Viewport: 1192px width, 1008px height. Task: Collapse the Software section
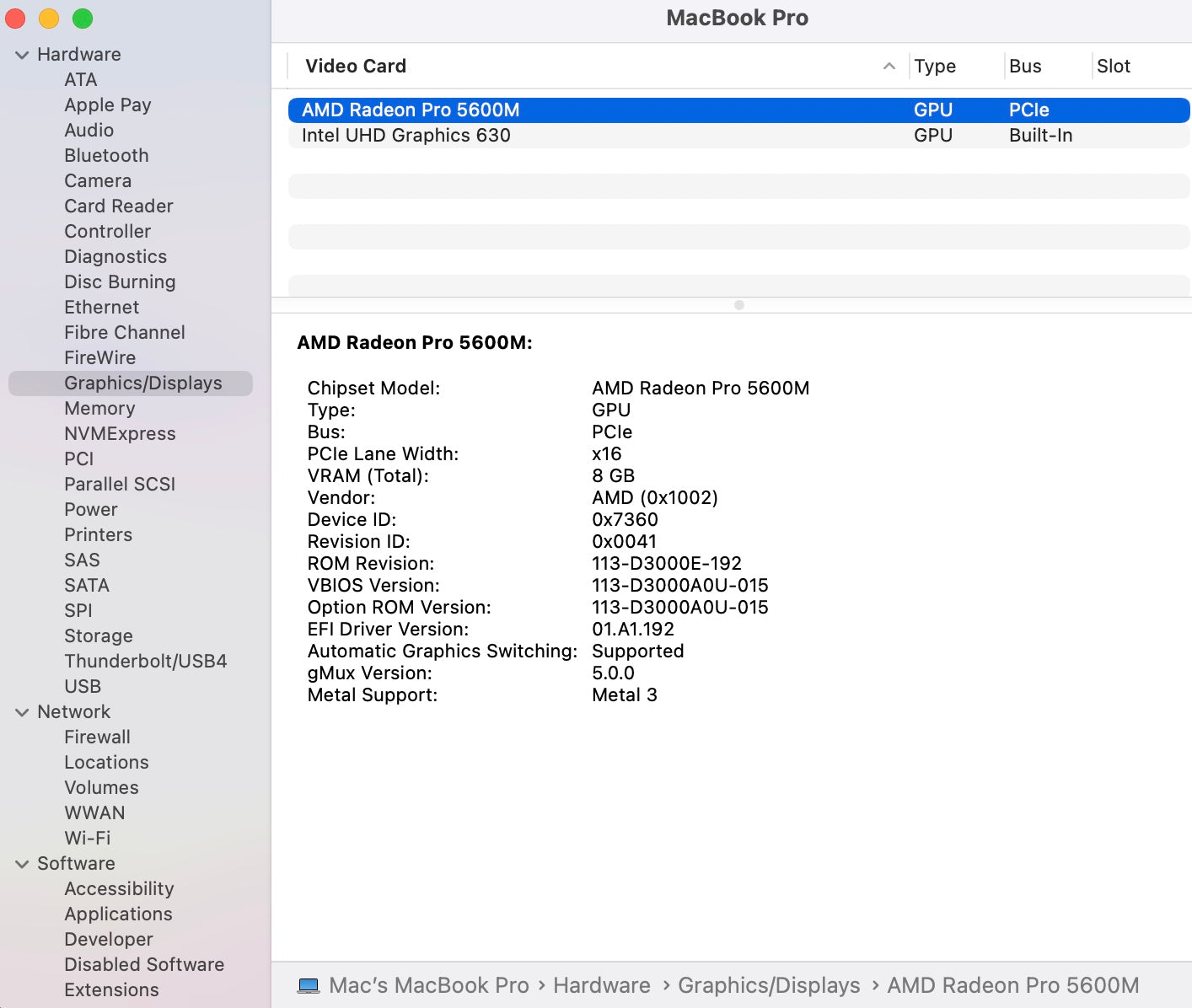click(22, 864)
